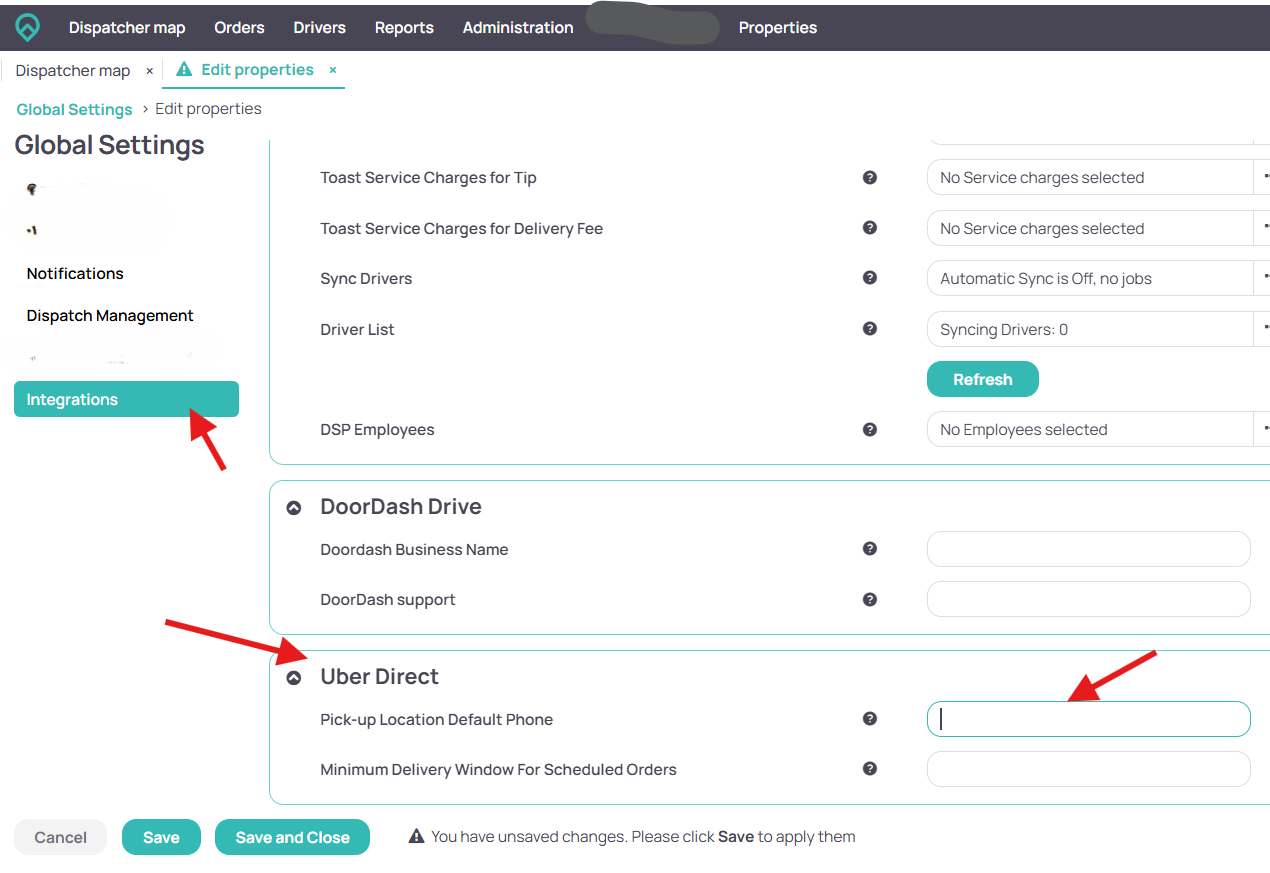The image size is (1270, 873).
Task: Open help icon for DoorDash support
Action: coord(870,599)
